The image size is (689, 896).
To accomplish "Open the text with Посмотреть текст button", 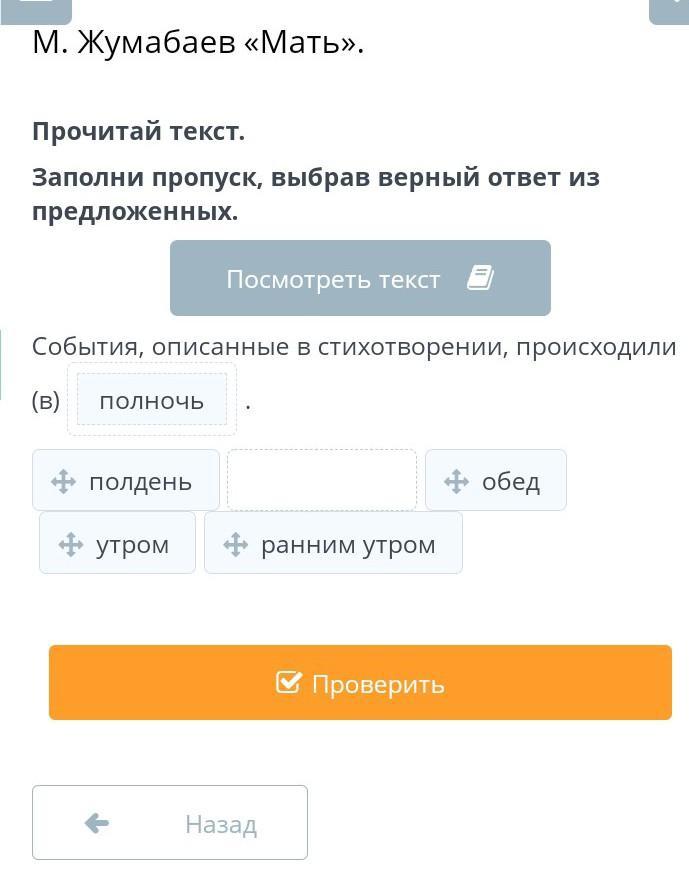I will pyautogui.click(x=360, y=278).
